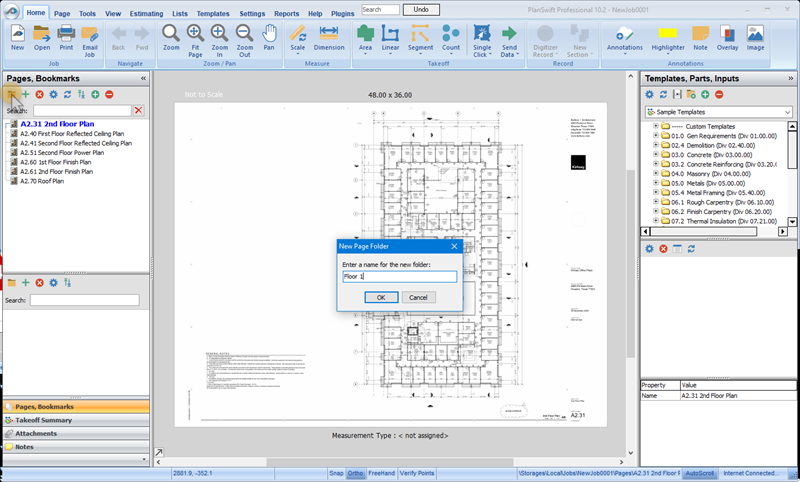Open the Page ribbon tab
800x482 pixels.
pyautogui.click(x=62, y=14)
